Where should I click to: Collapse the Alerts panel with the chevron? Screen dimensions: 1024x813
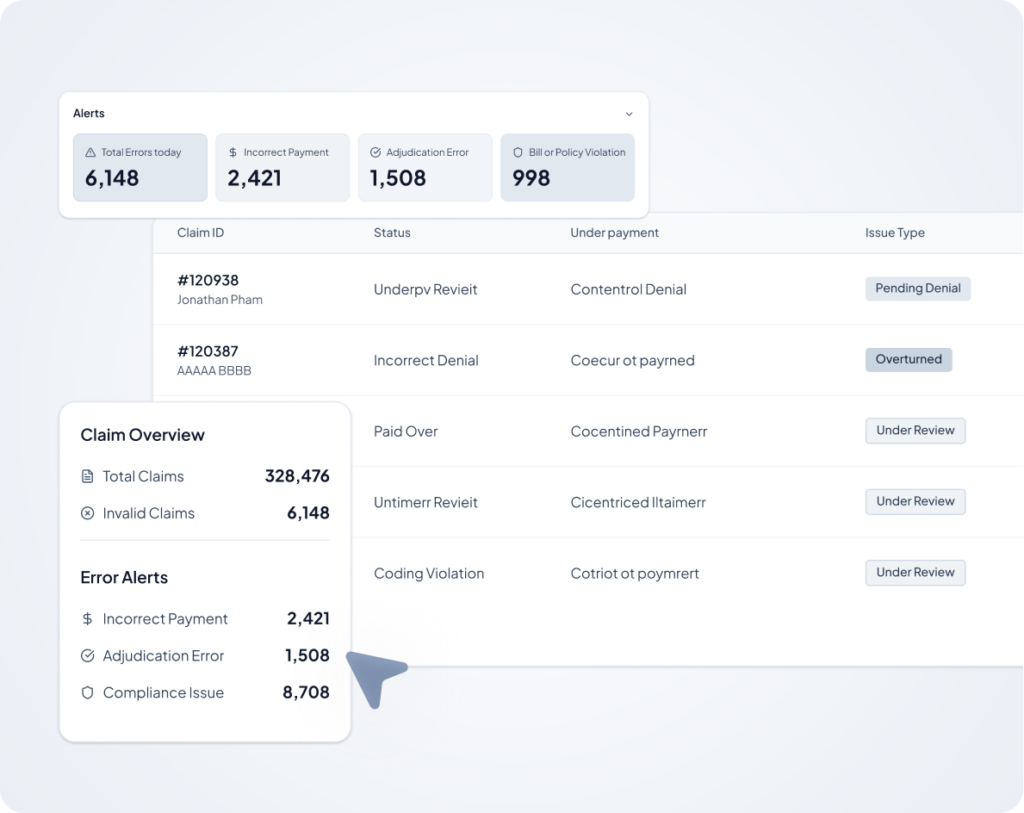point(629,114)
